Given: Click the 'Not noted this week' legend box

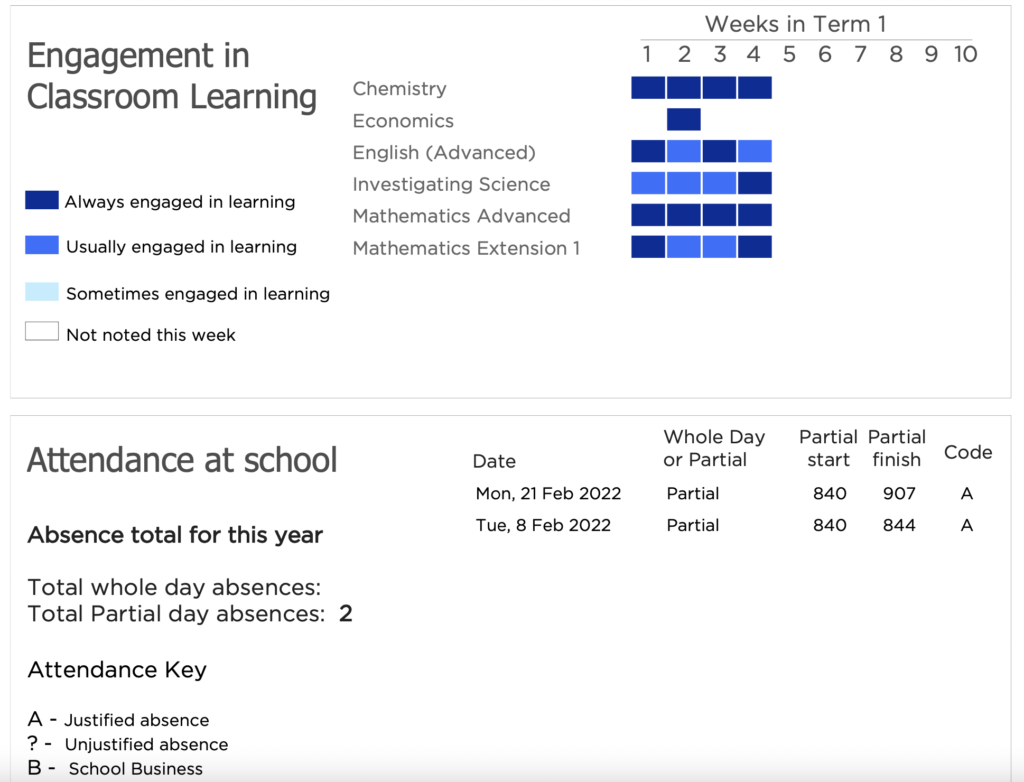Looking at the screenshot, I should point(42,331).
